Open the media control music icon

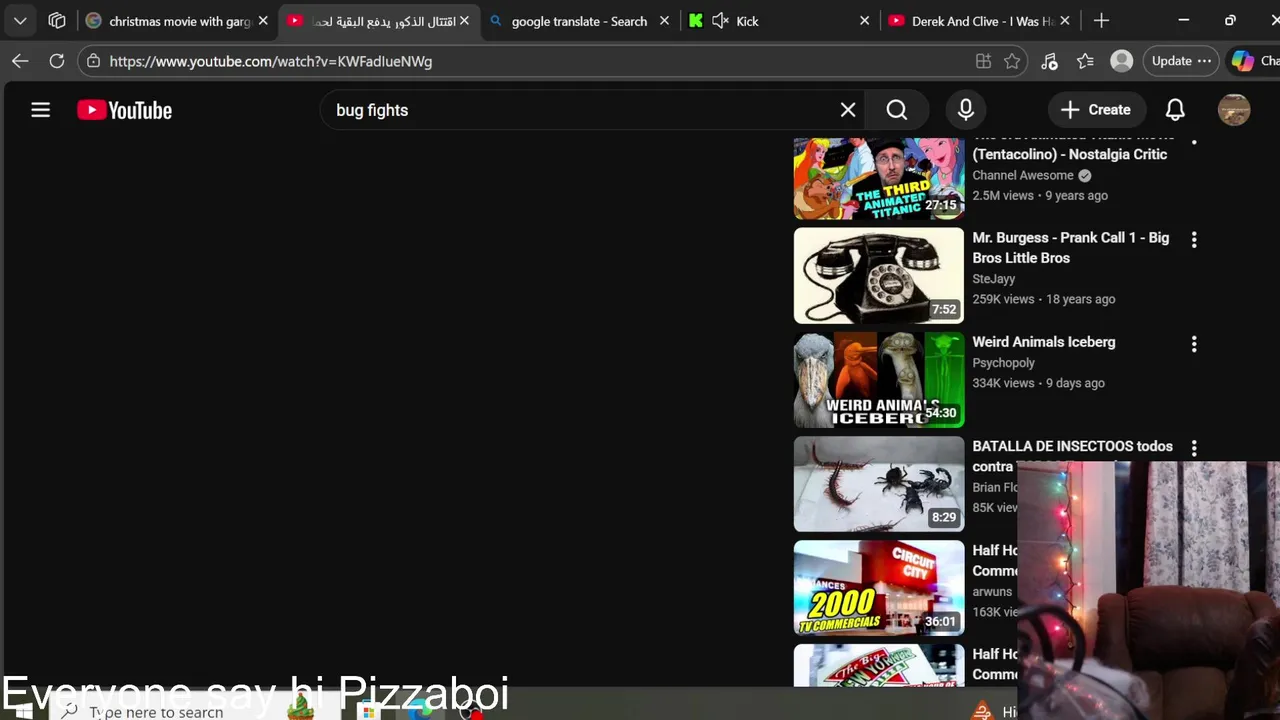click(1049, 61)
